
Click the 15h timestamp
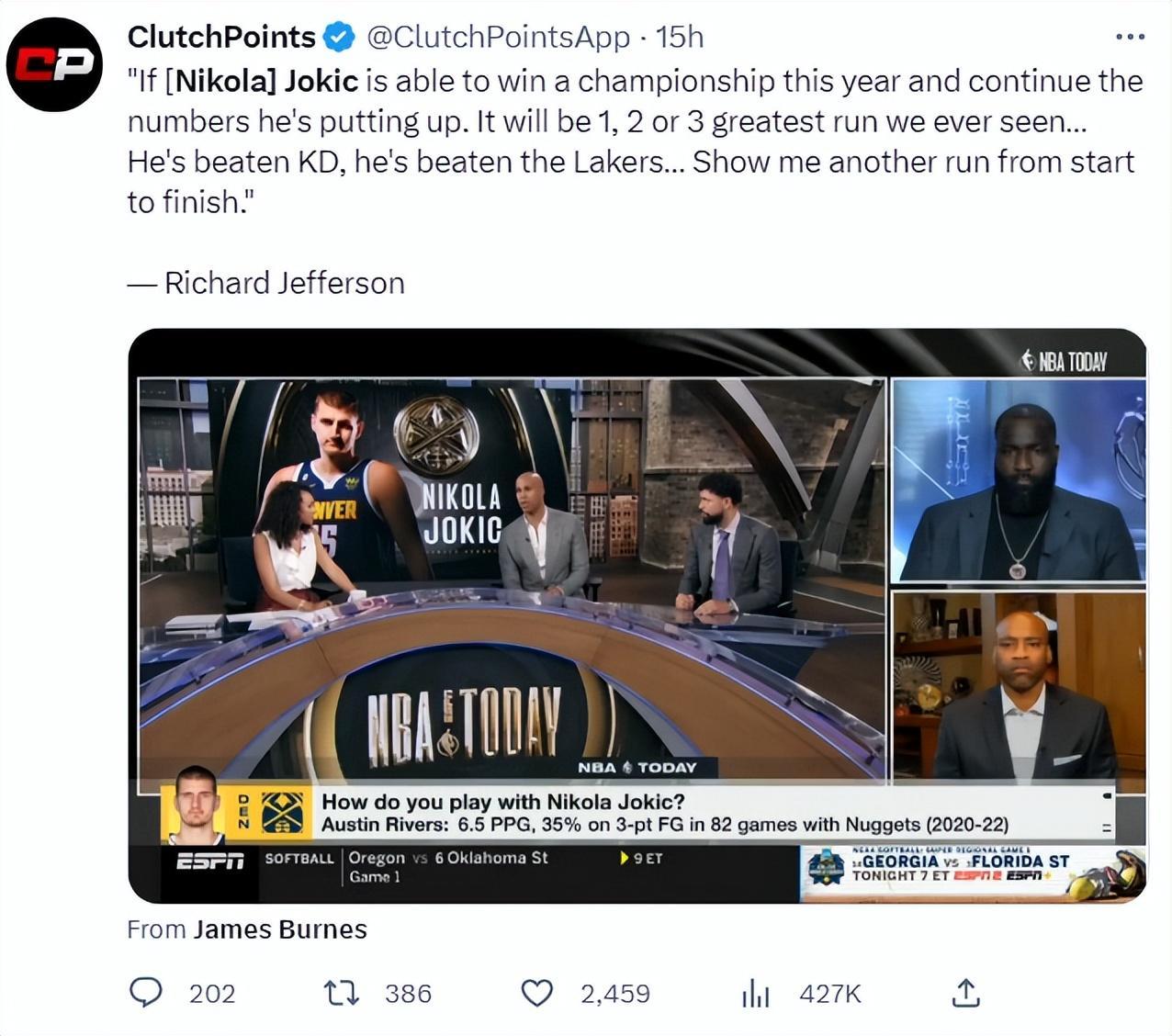(x=680, y=37)
